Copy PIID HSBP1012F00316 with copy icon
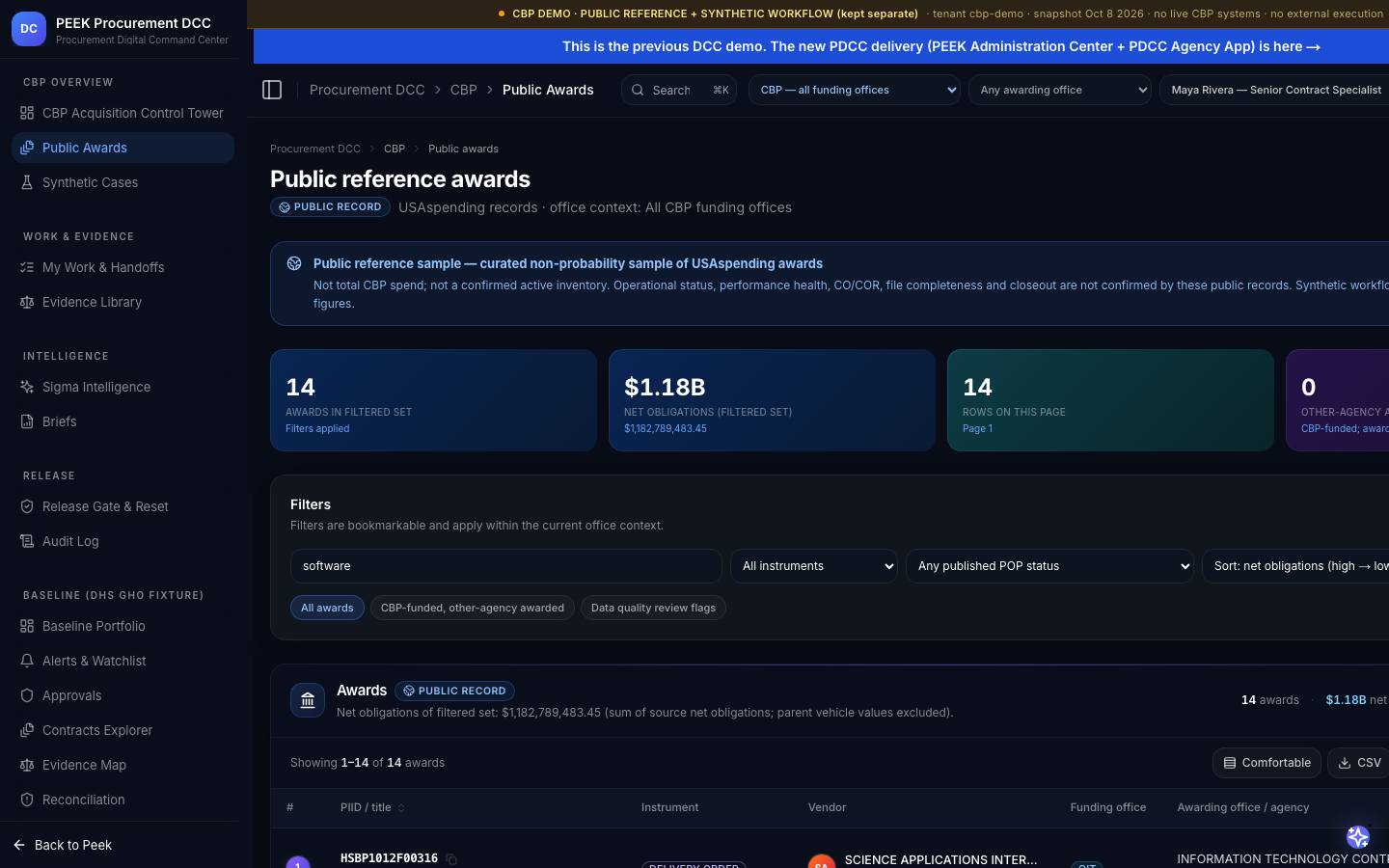The image size is (1389, 868). 451,858
